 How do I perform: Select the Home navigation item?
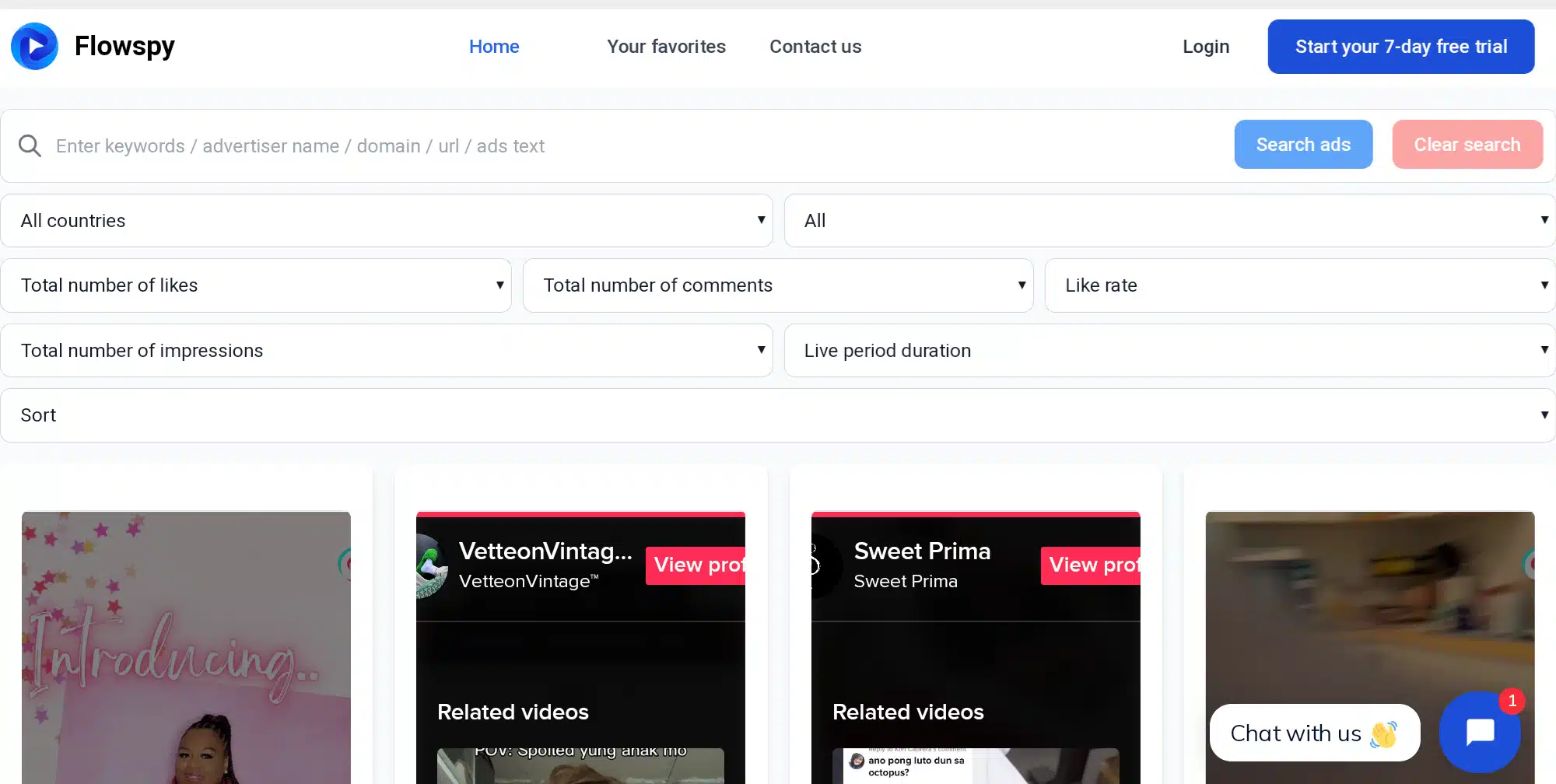pos(493,46)
